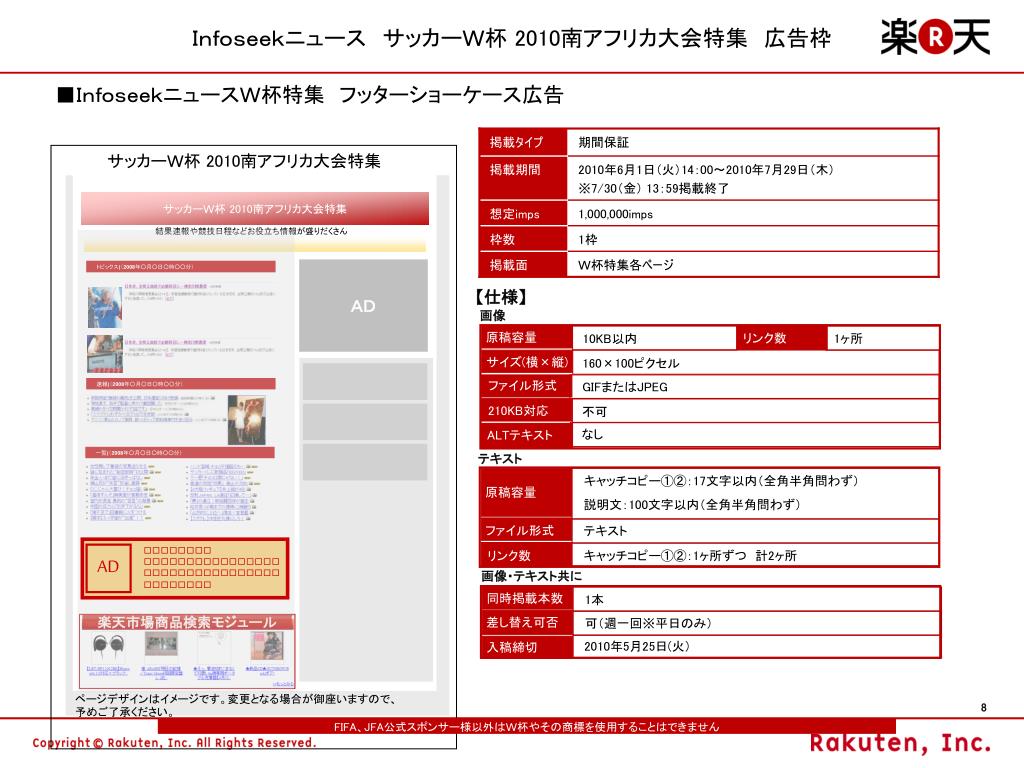The width and height of the screenshot is (1024, 768).
Task: Click the テキスト file format value
Action: tap(605, 530)
